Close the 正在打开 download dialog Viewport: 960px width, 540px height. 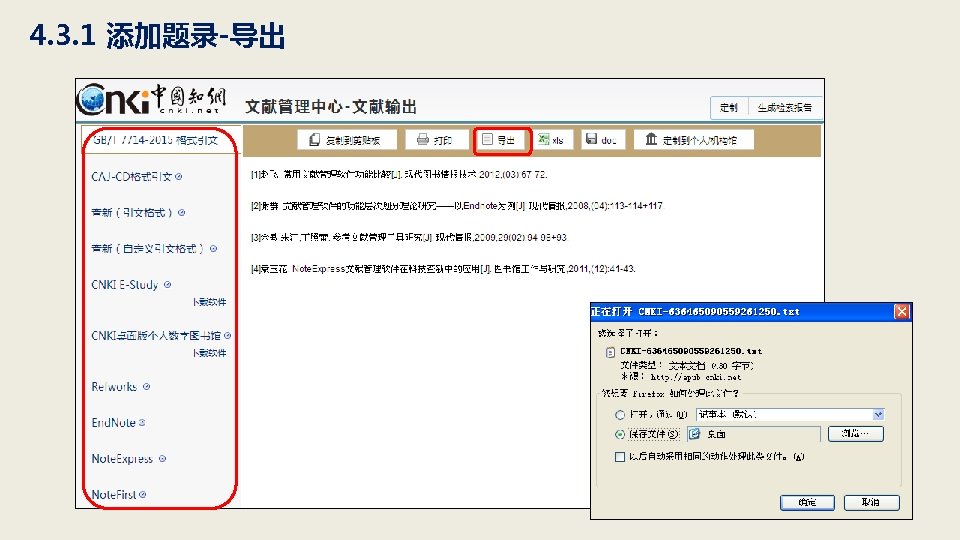(x=902, y=312)
